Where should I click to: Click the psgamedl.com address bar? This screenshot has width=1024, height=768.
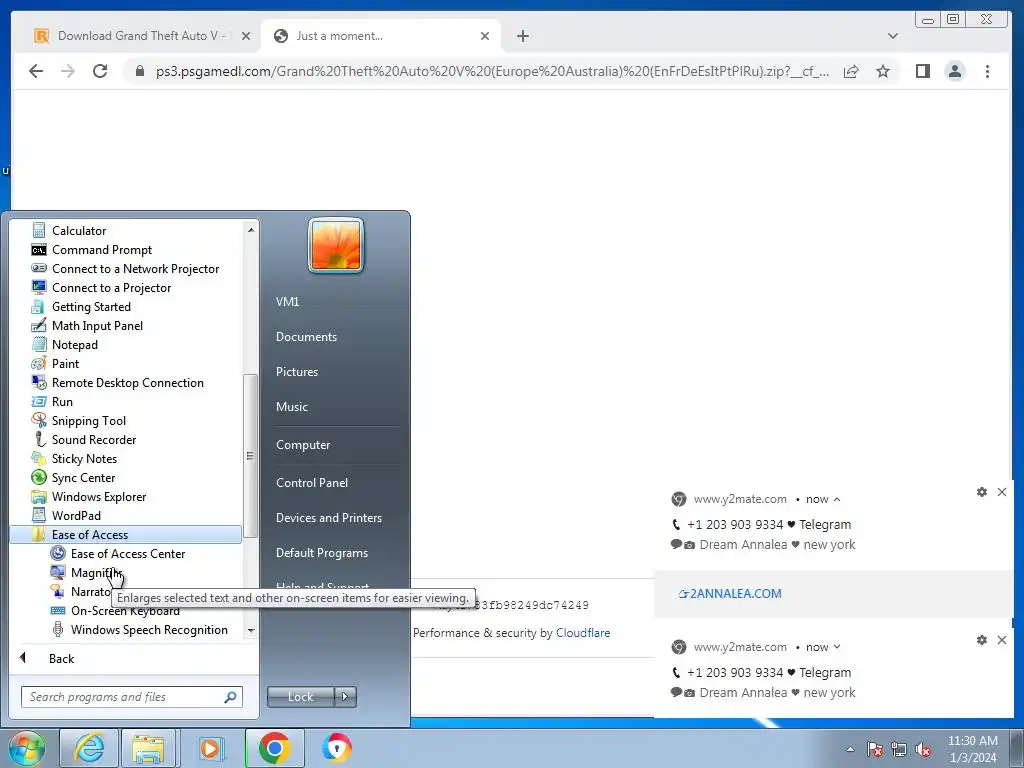[x=492, y=71]
